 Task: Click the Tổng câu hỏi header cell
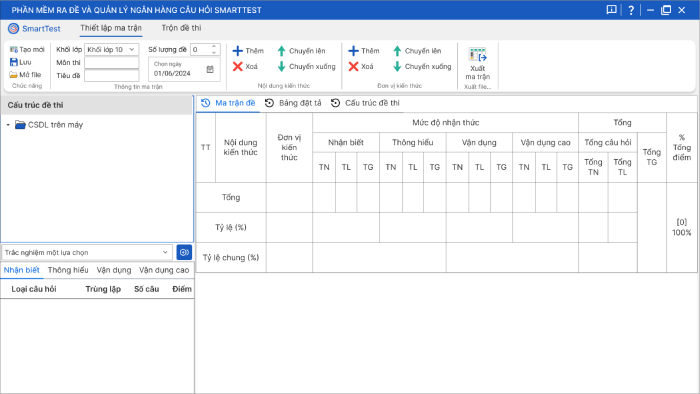point(608,142)
